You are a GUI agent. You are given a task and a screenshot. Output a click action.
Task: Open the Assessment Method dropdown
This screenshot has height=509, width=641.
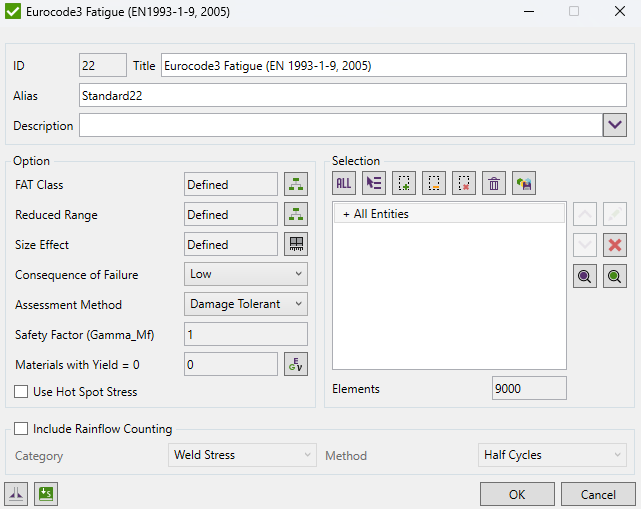[246, 304]
